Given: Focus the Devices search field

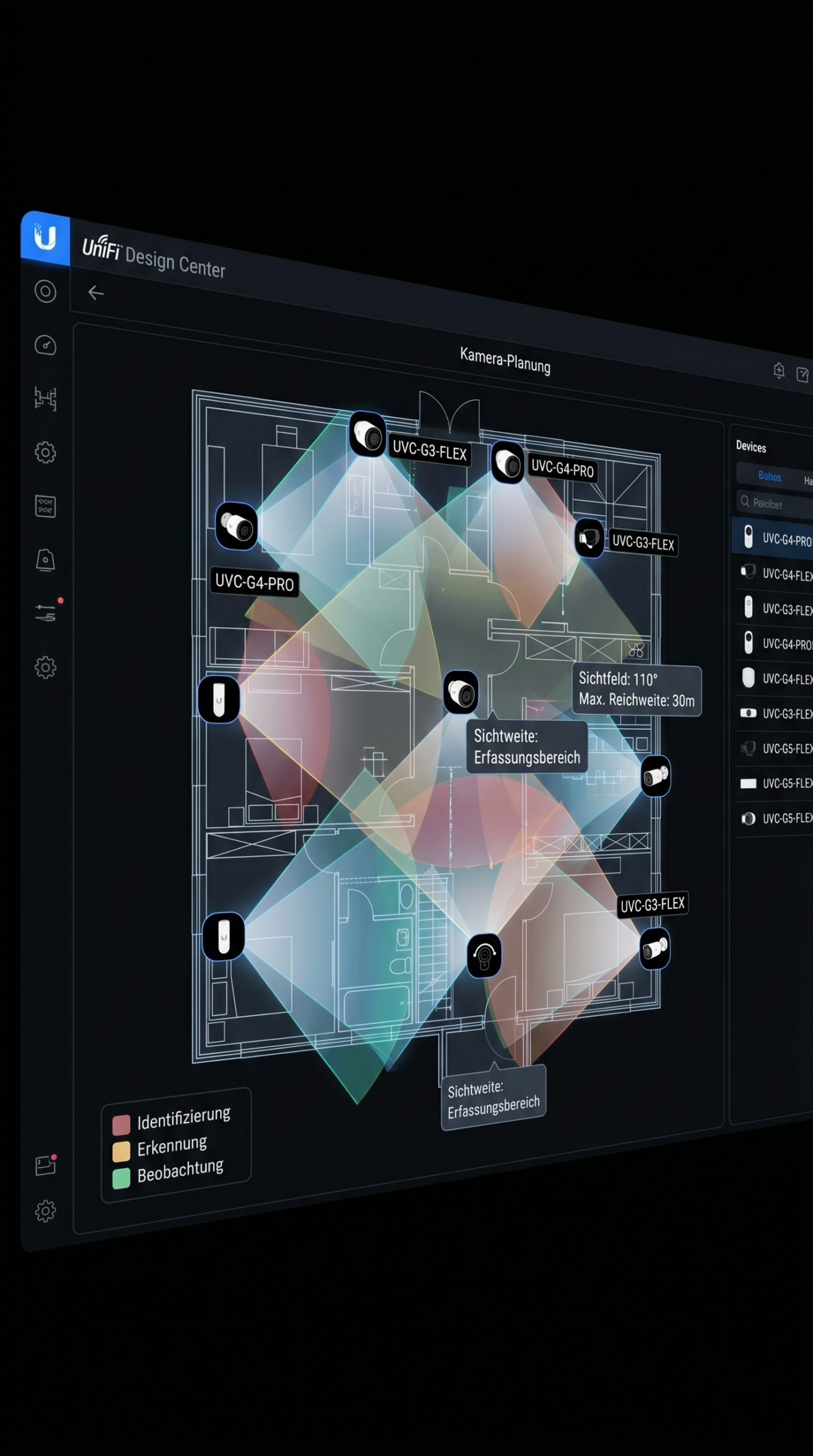Looking at the screenshot, I should point(775,504).
